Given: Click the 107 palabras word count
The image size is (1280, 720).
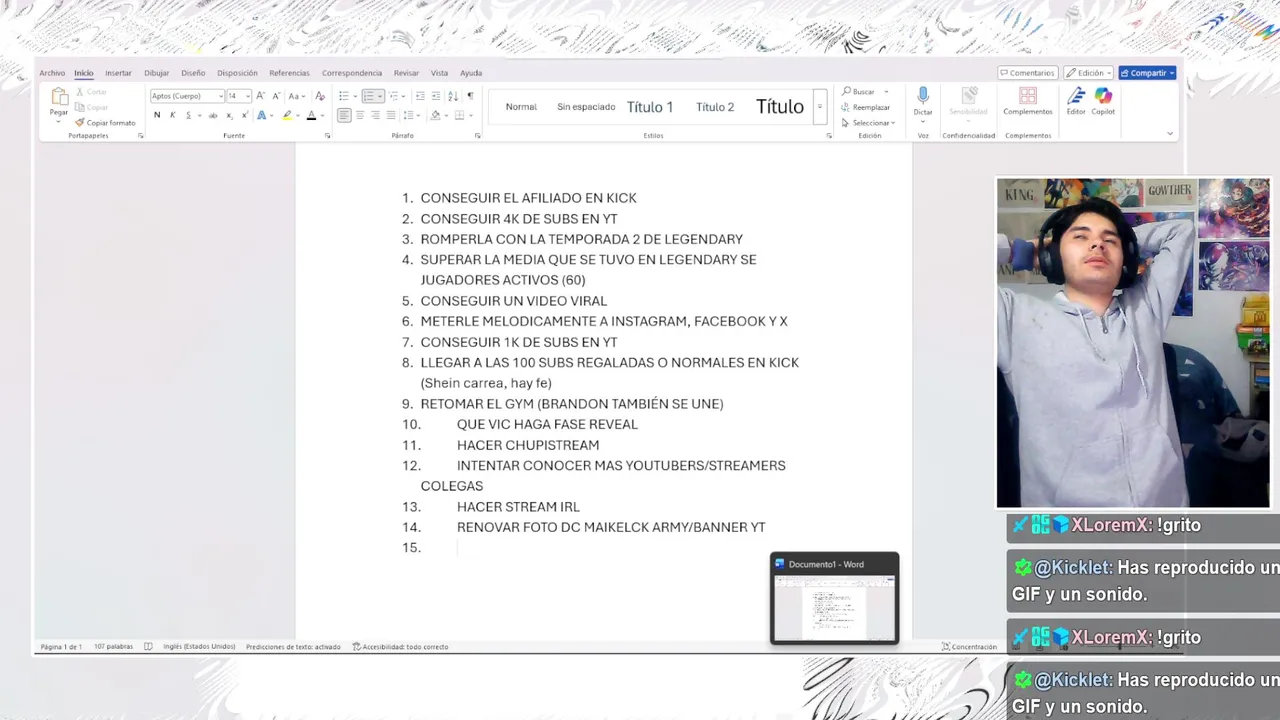Looking at the screenshot, I should pyautogui.click(x=113, y=647).
